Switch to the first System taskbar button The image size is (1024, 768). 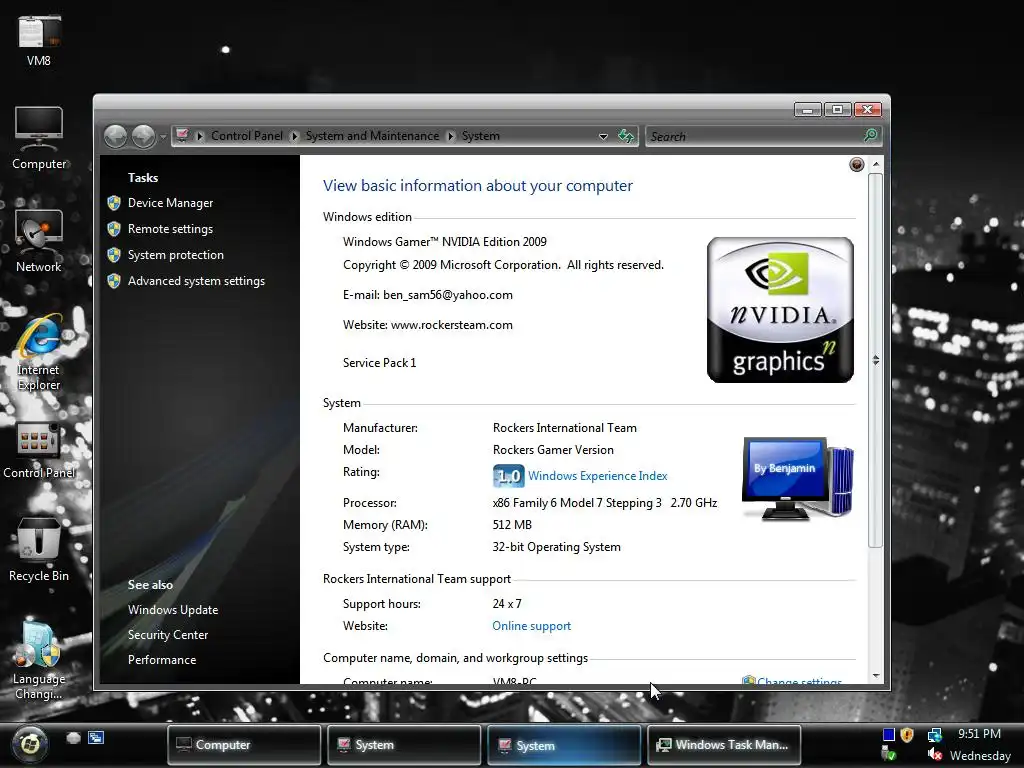tap(404, 745)
